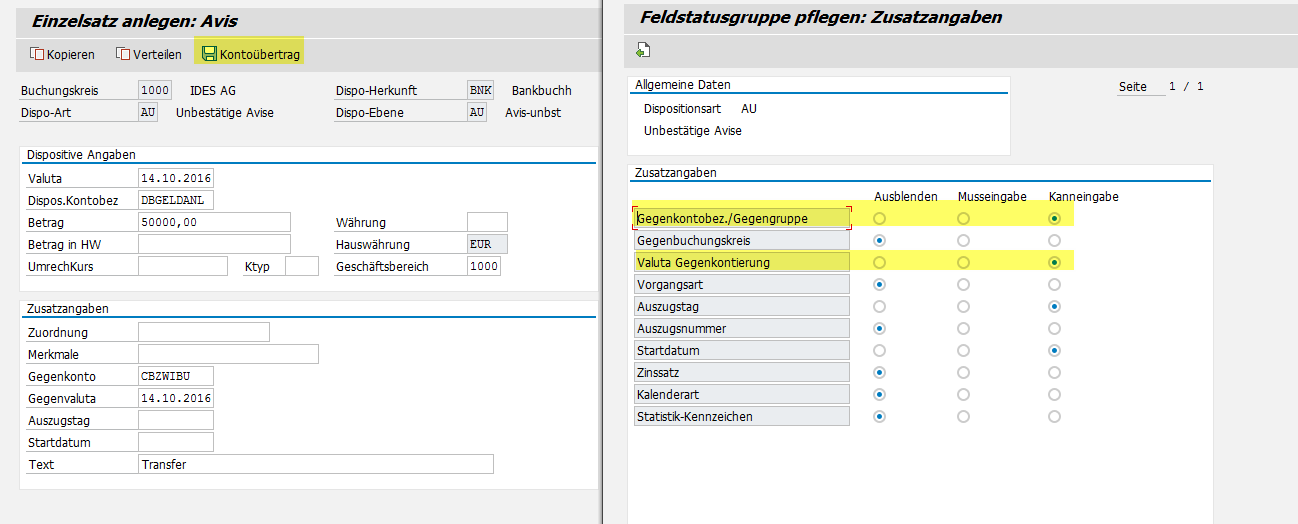The height and width of the screenshot is (524, 1298).
Task: Mark Gegenkontobez./Gegengruppe as Musseingabe
Action: pos(963,218)
